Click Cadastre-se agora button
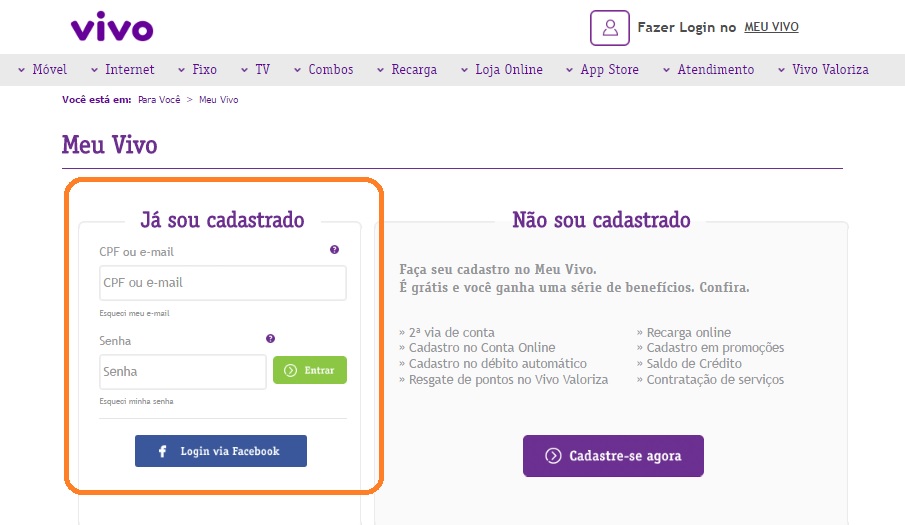The image size is (905, 525). (x=613, y=456)
